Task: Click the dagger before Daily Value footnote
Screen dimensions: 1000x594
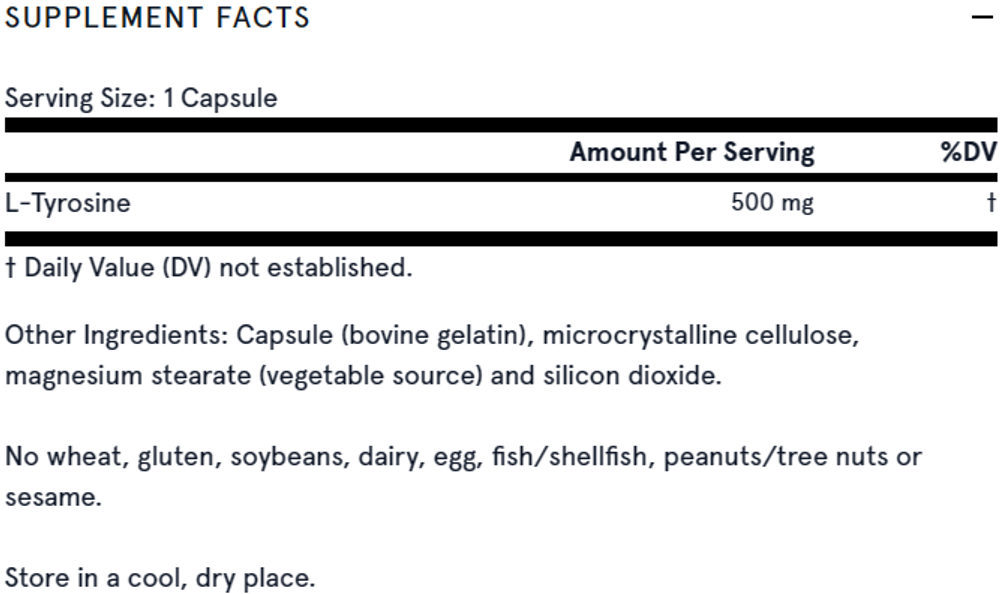Action: pos(10,267)
